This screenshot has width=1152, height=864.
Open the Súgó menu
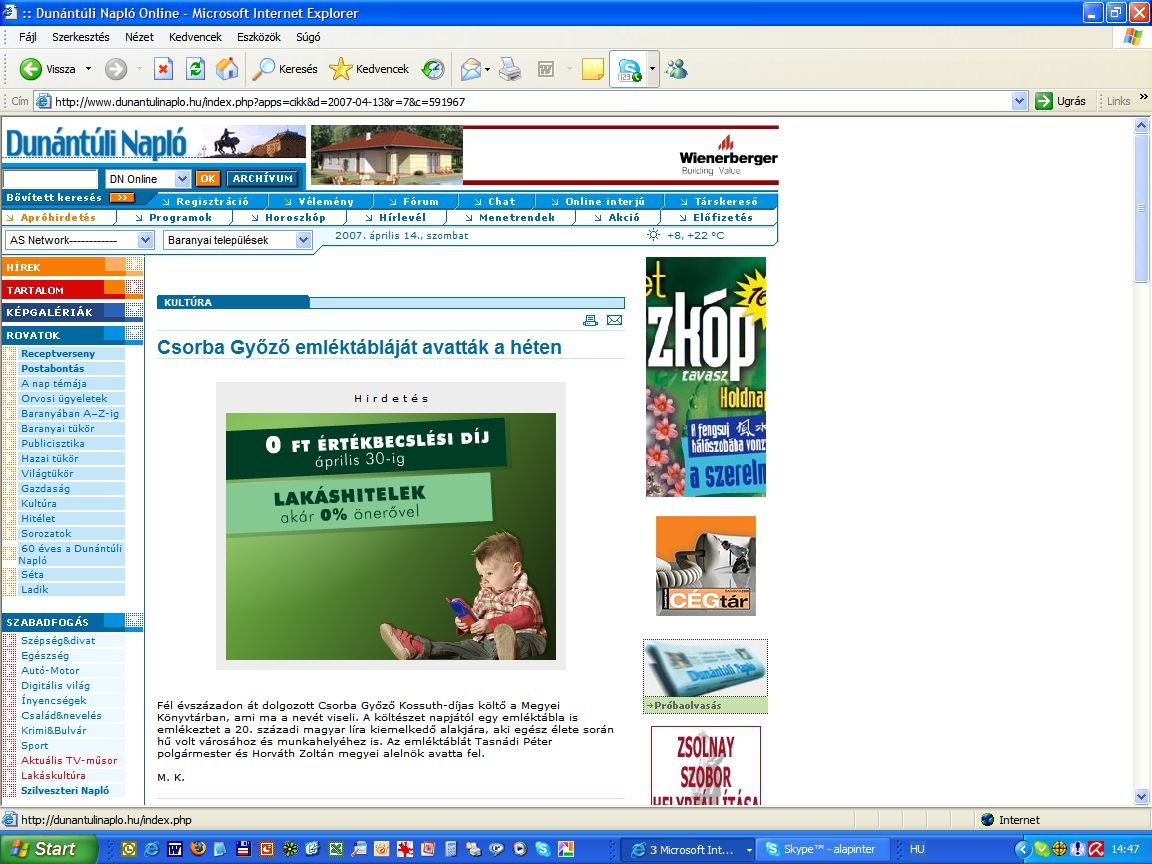[x=308, y=37]
